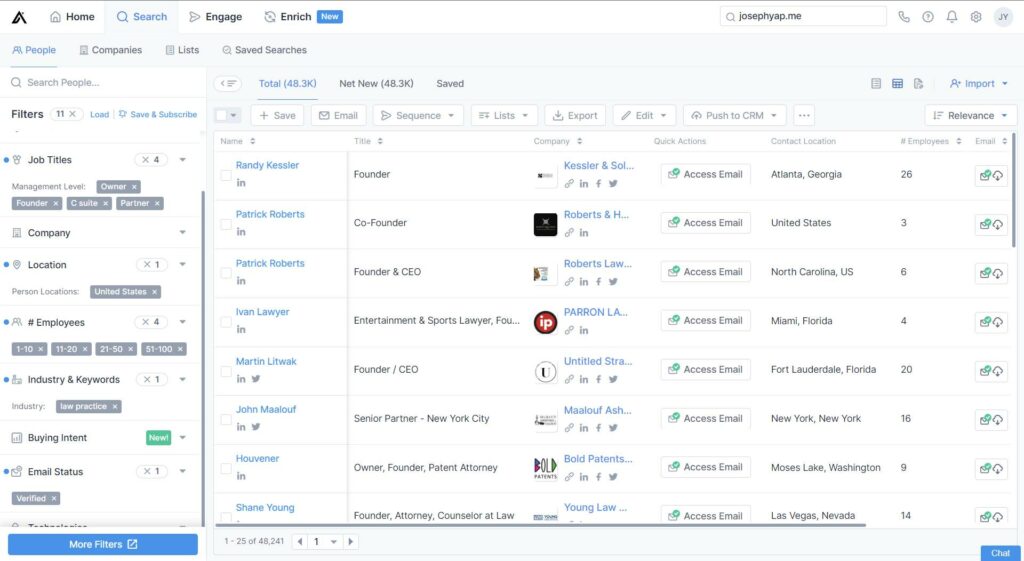Switch to compact list view icon
This screenshot has height=561, width=1024.
pos(876,84)
